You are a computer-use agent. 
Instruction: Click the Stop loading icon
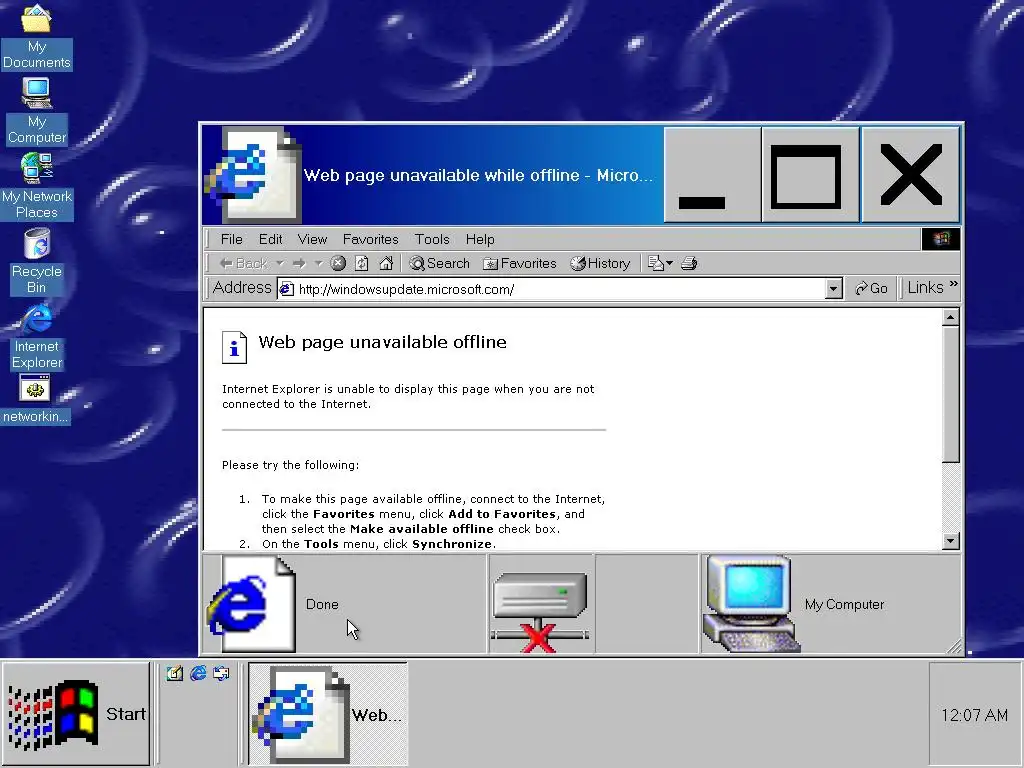pos(338,263)
